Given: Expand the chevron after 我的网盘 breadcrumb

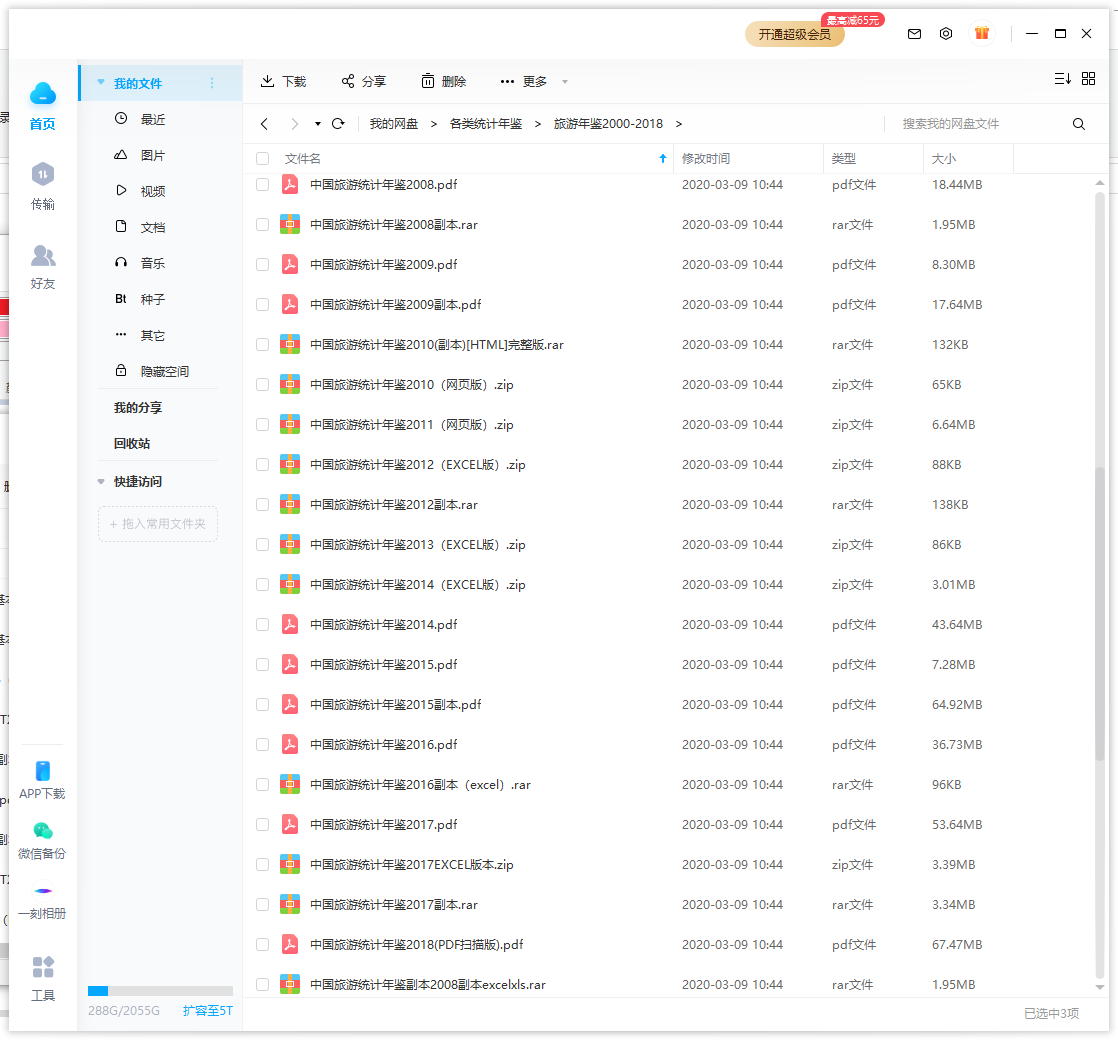Looking at the screenshot, I should coord(434,124).
